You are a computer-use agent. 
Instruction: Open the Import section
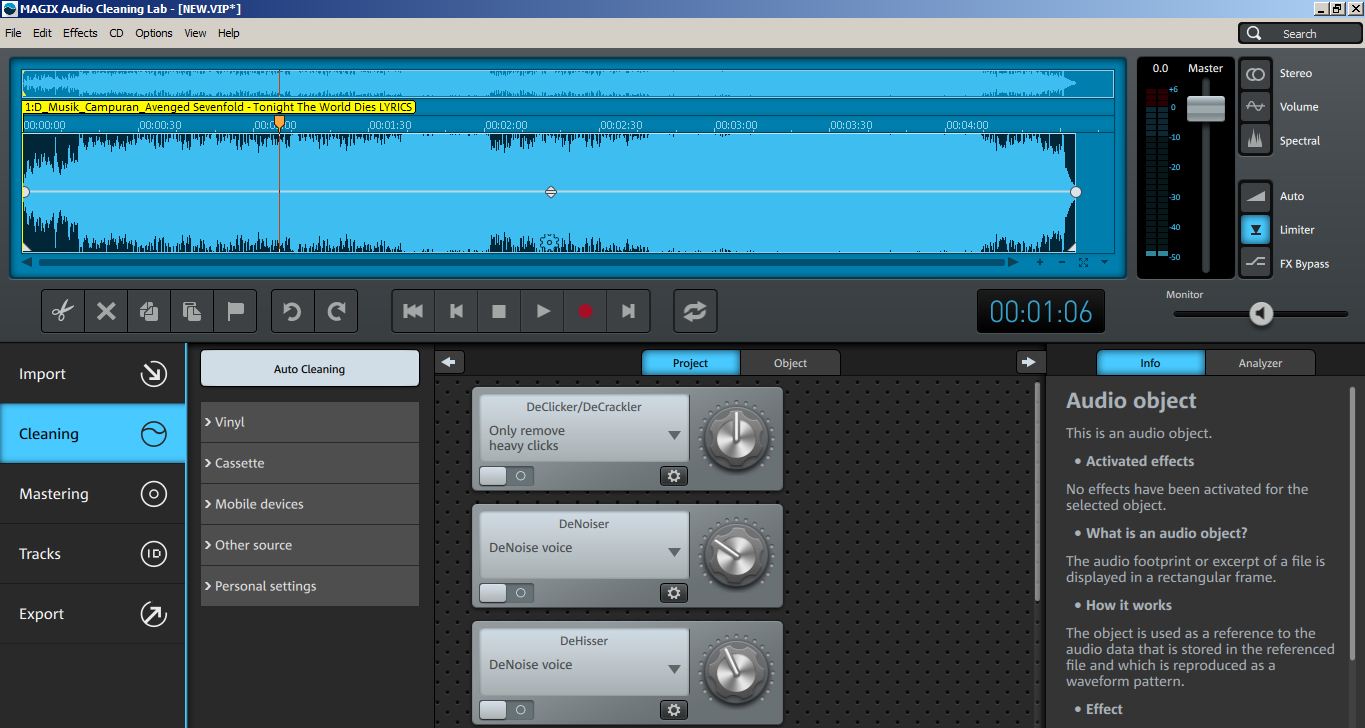(92, 374)
